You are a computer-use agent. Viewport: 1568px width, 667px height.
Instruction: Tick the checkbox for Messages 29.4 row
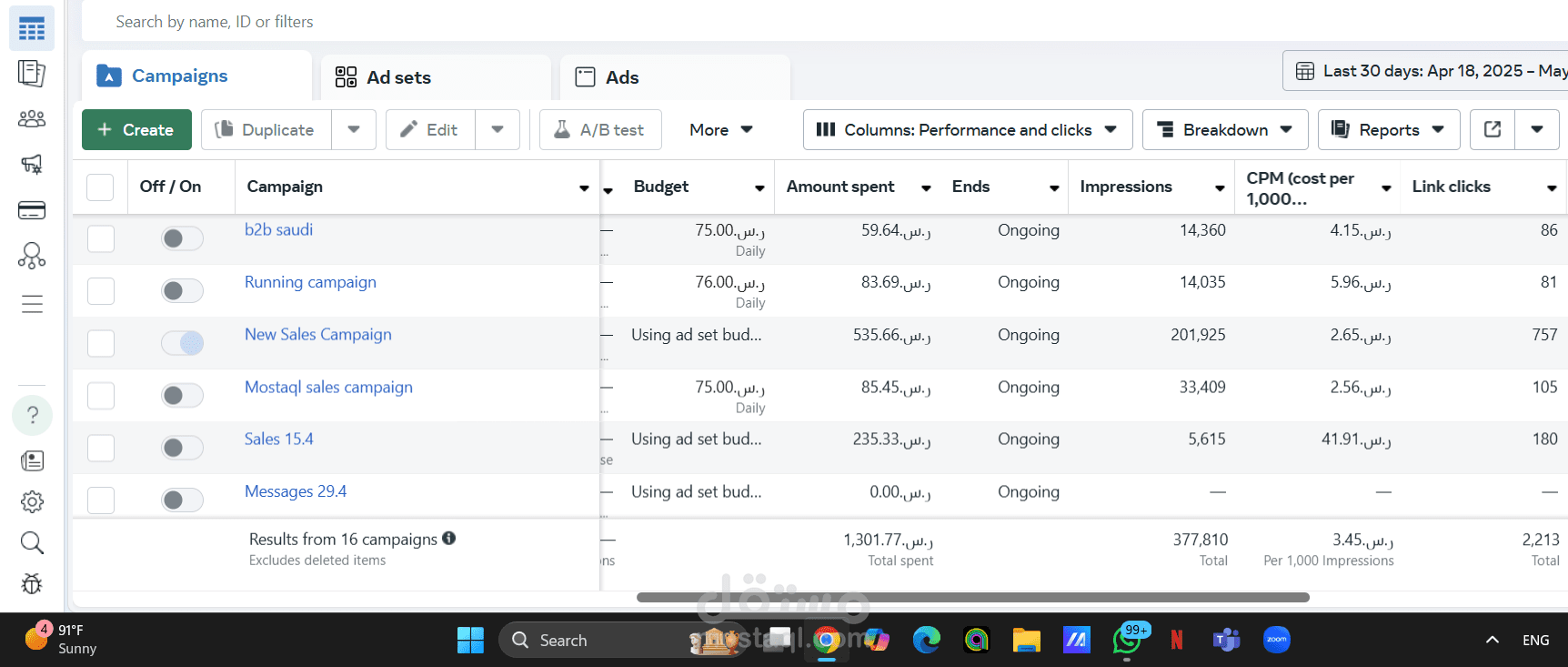101,500
